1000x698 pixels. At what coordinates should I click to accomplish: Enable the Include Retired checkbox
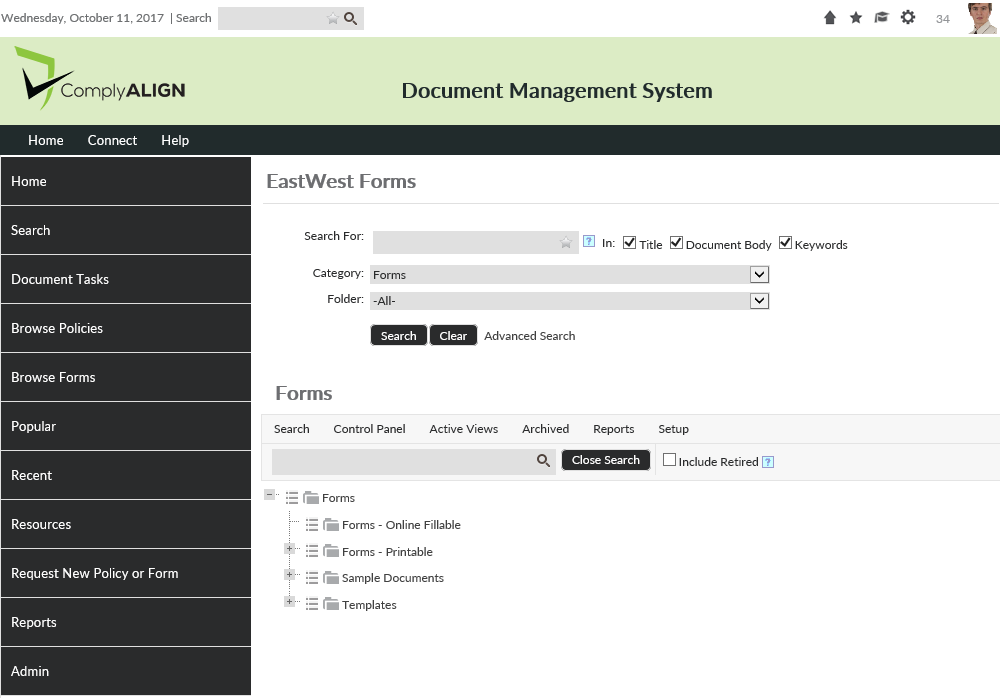[x=670, y=461]
